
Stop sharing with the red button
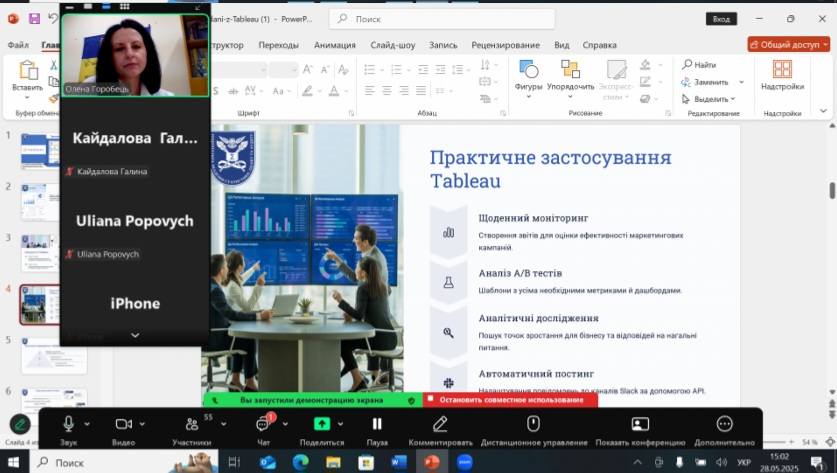pos(510,400)
